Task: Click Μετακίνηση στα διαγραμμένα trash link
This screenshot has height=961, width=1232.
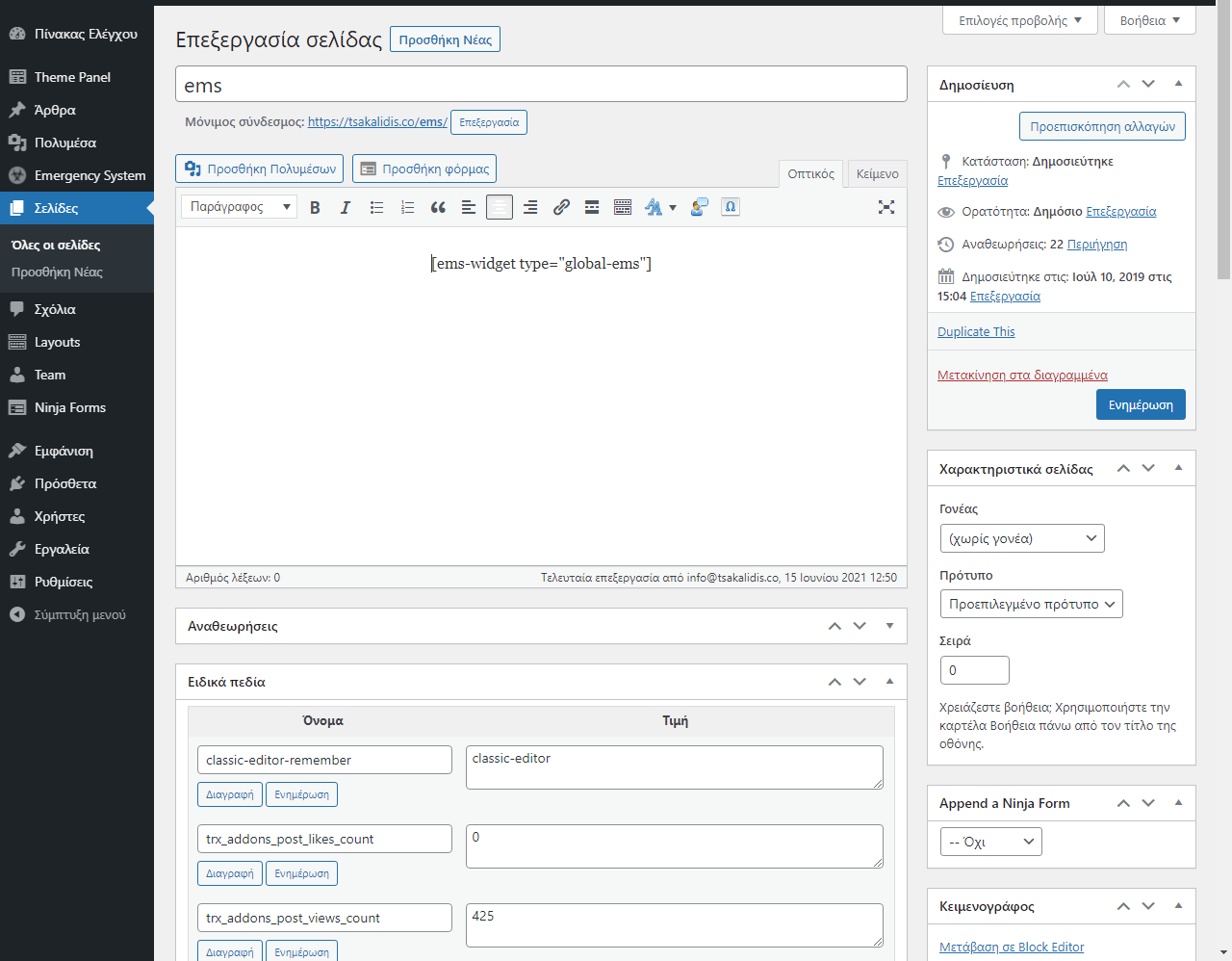Action: tap(1022, 375)
